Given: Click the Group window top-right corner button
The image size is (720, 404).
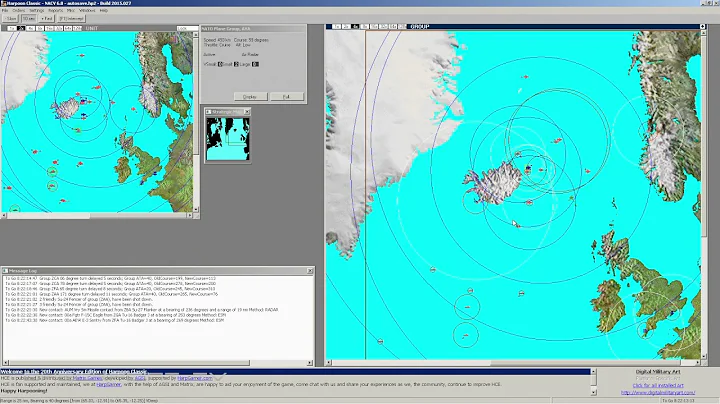Looking at the screenshot, I should tap(703, 27).
